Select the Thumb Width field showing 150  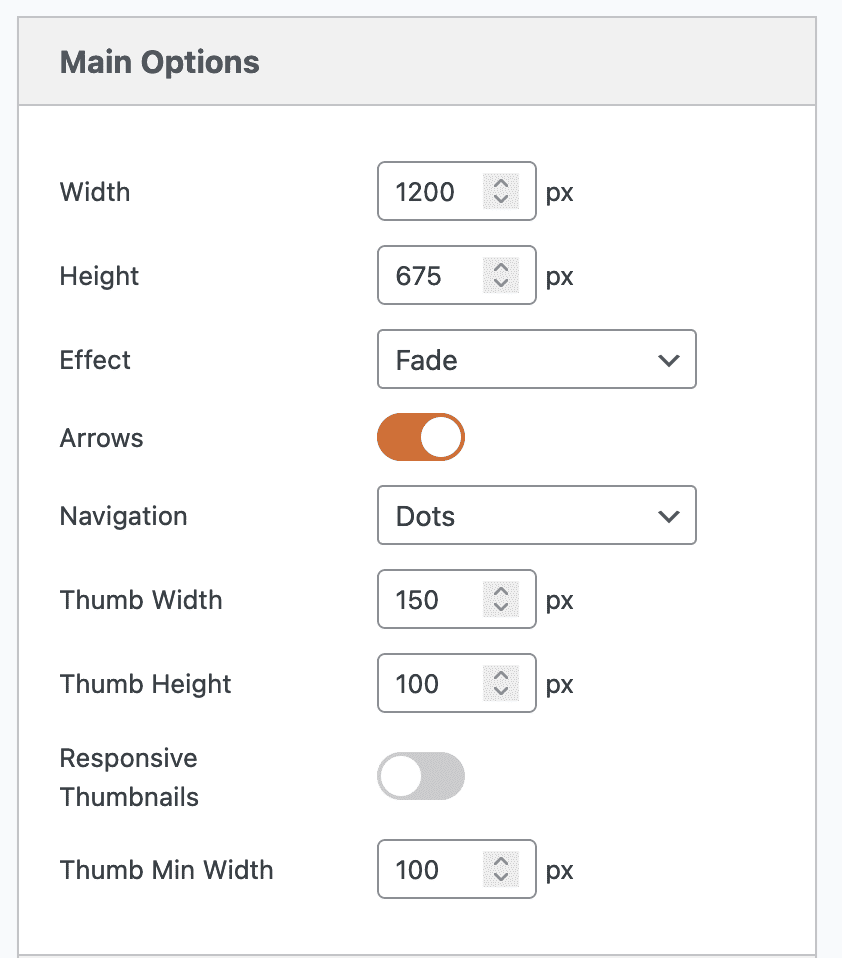tap(456, 599)
